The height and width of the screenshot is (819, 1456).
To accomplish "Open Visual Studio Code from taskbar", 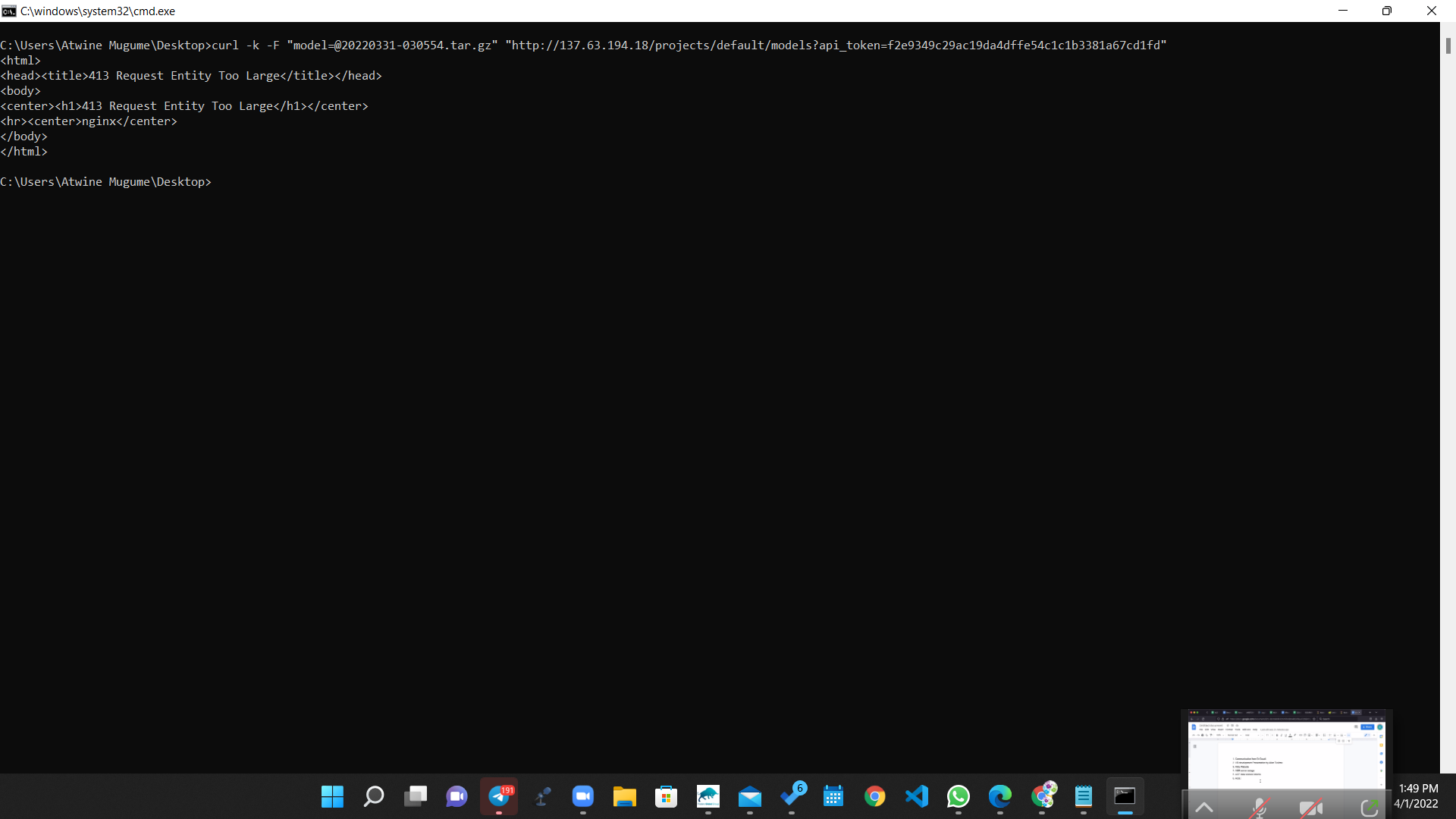I will click(916, 796).
